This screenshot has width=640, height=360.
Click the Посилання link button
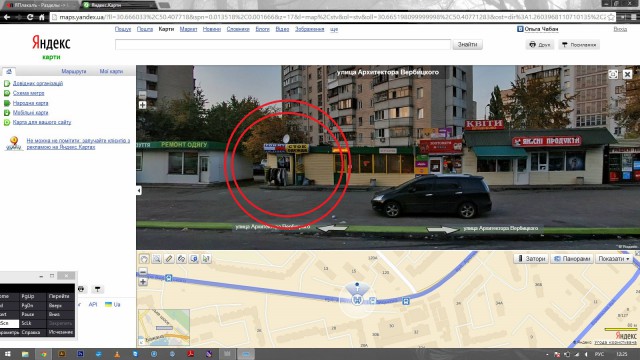pyautogui.click(x=579, y=44)
